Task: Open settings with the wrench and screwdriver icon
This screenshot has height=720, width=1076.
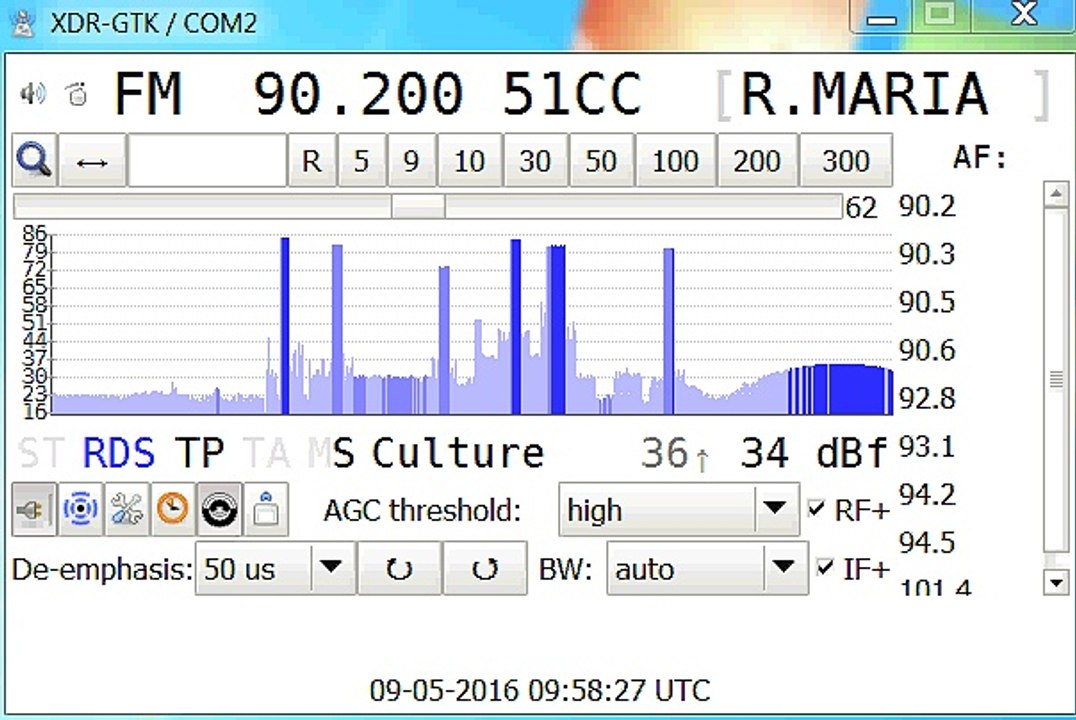Action: tap(127, 509)
